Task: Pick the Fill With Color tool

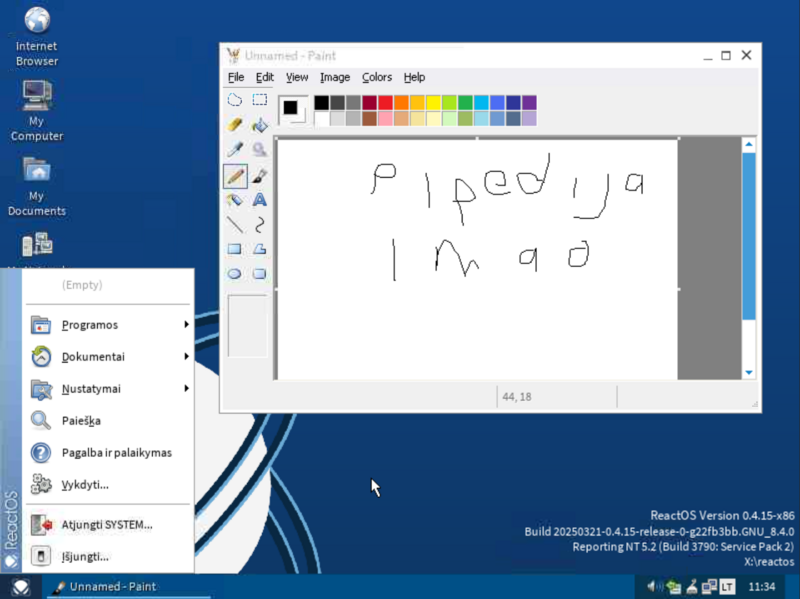Action: coord(259,124)
